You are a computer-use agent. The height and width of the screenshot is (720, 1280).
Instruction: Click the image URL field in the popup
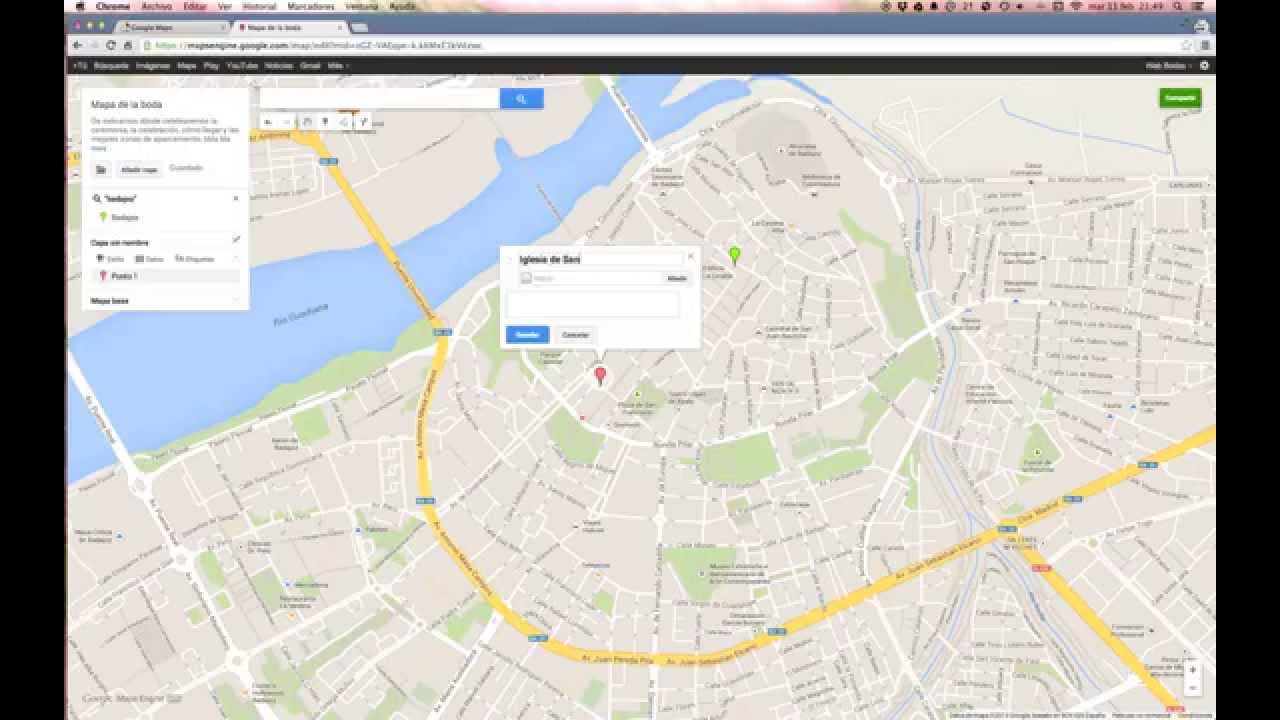click(x=590, y=278)
